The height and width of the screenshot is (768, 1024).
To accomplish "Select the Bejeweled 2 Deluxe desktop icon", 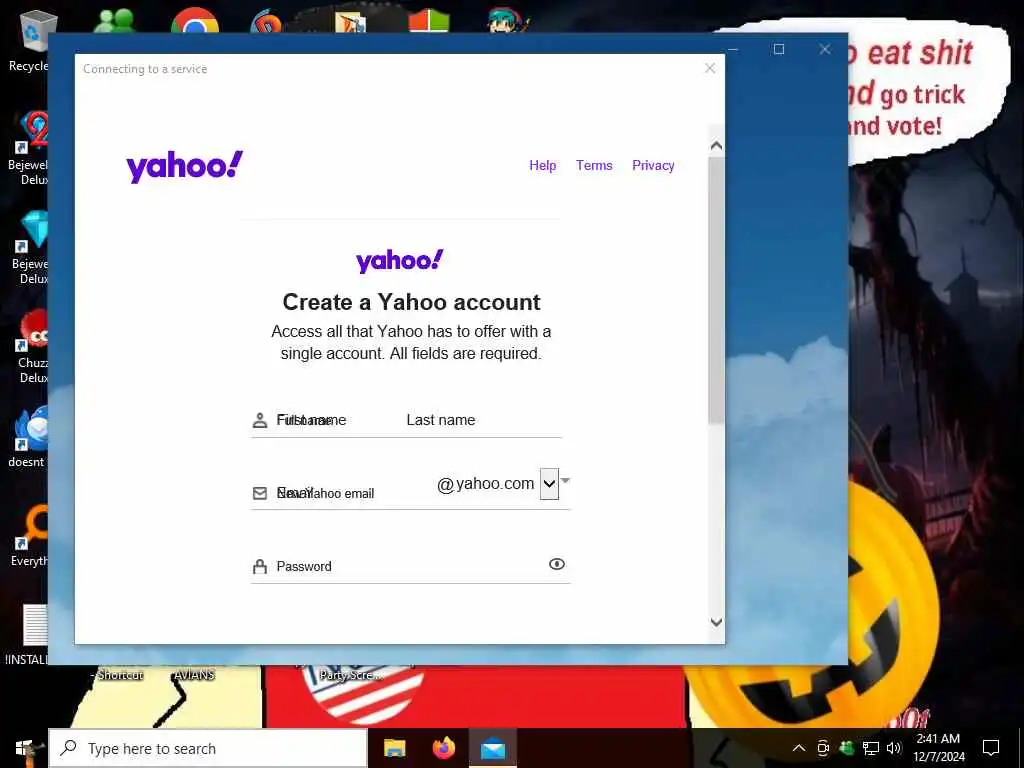I will coord(29,149).
